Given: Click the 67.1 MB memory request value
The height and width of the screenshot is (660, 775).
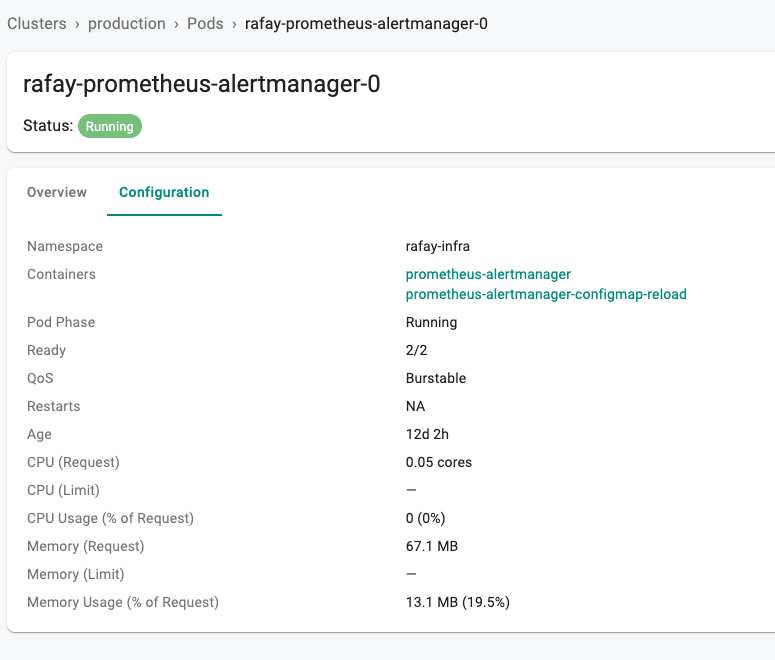Looking at the screenshot, I should click(x=431, y=546).
